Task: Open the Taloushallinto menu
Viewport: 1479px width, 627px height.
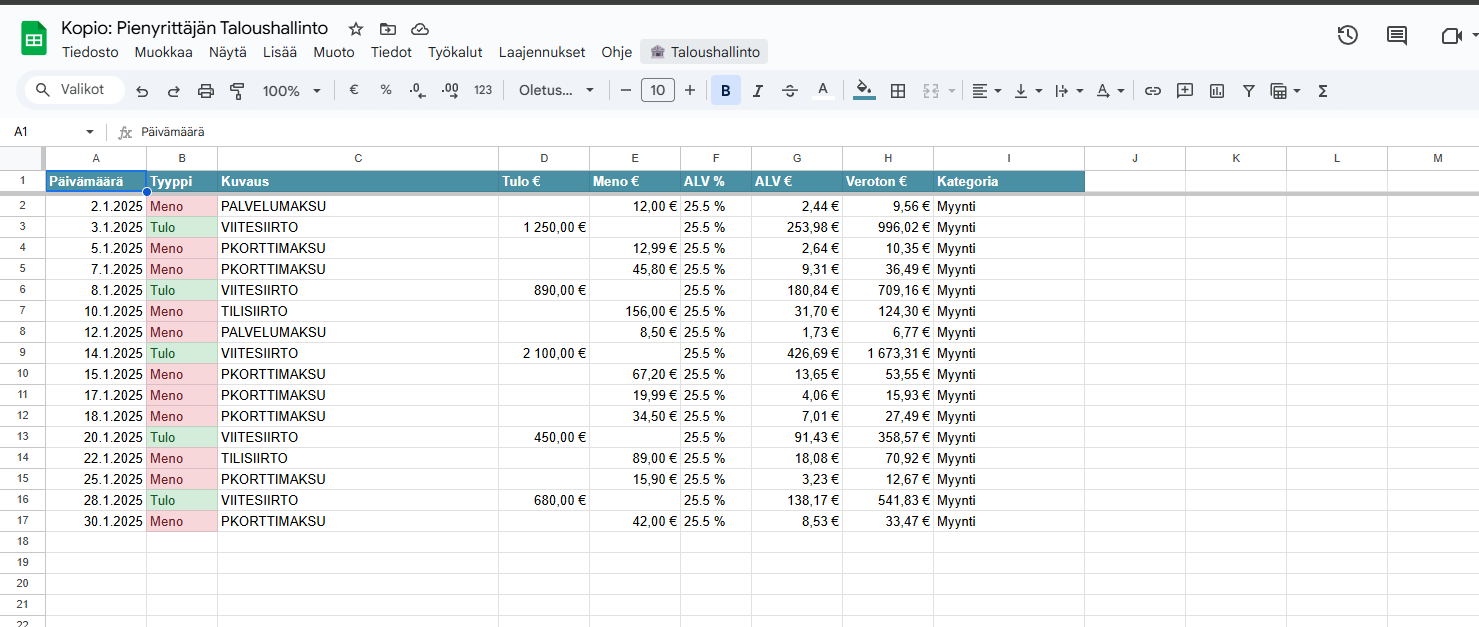Action: click(x=704, y=52)
